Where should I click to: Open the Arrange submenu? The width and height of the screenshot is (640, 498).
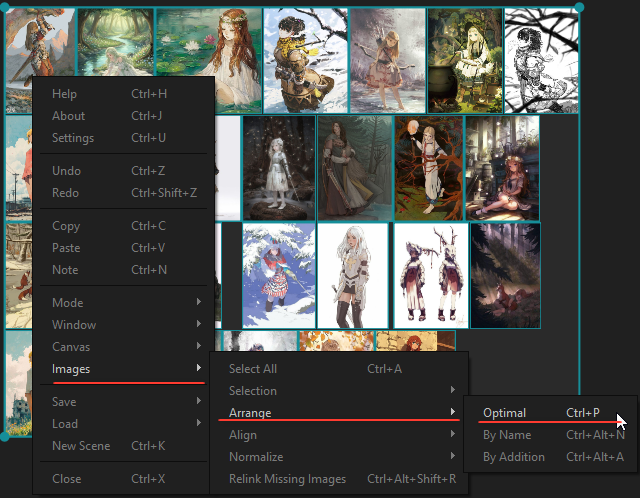(339, 413)
